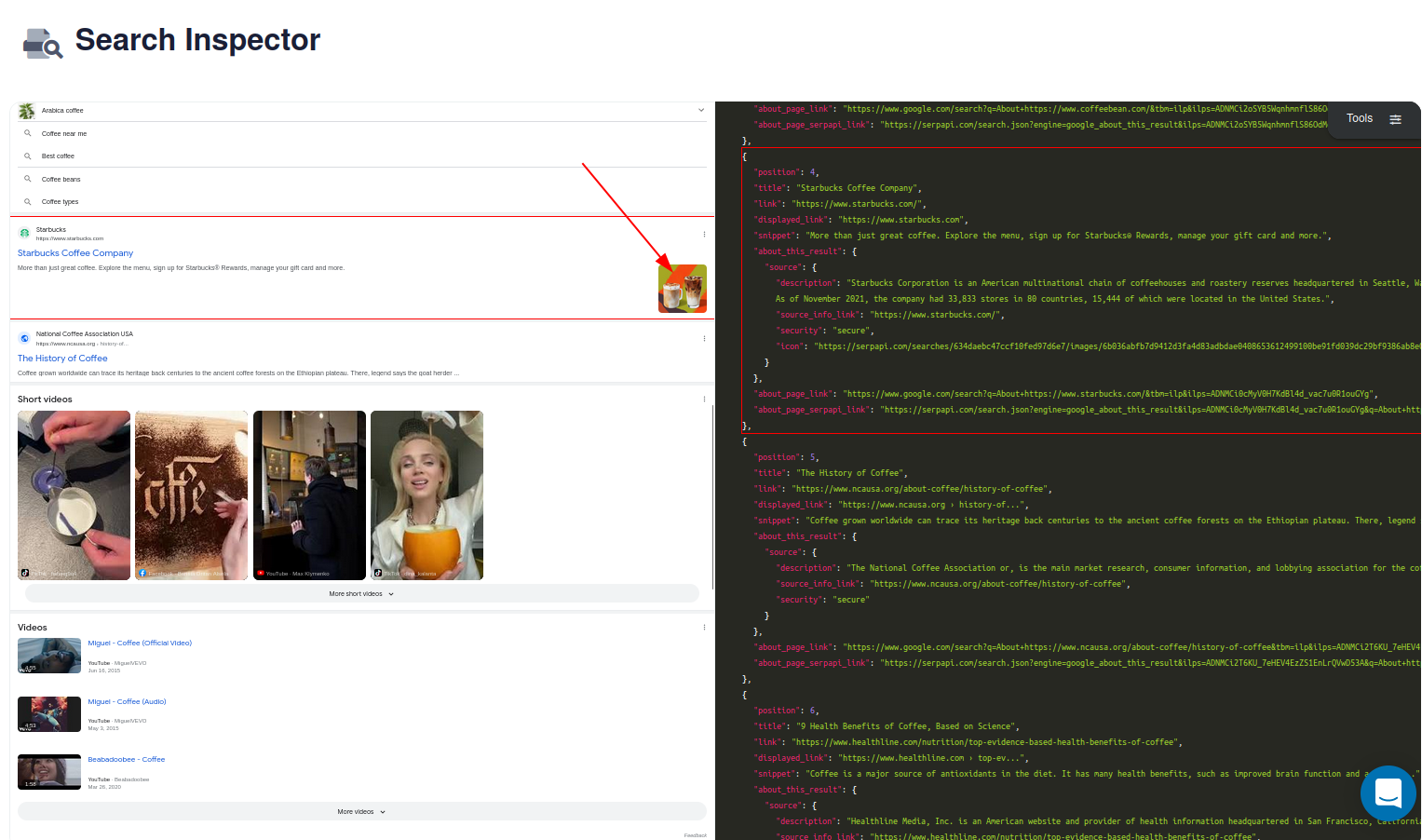Open the chat bubble in bottom right corner
The width and height of the screenshot is (1422, 840).
pos(1388,793)
